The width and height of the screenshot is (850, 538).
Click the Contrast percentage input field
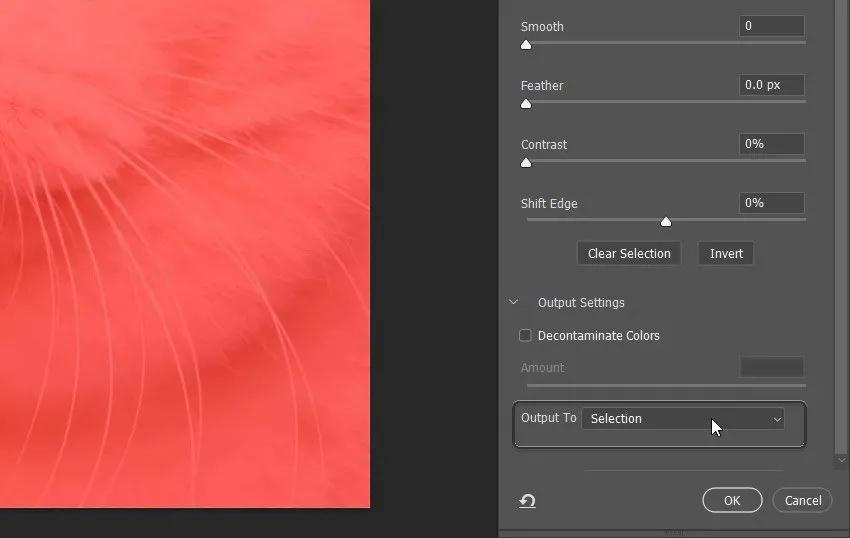coord(771,144)
